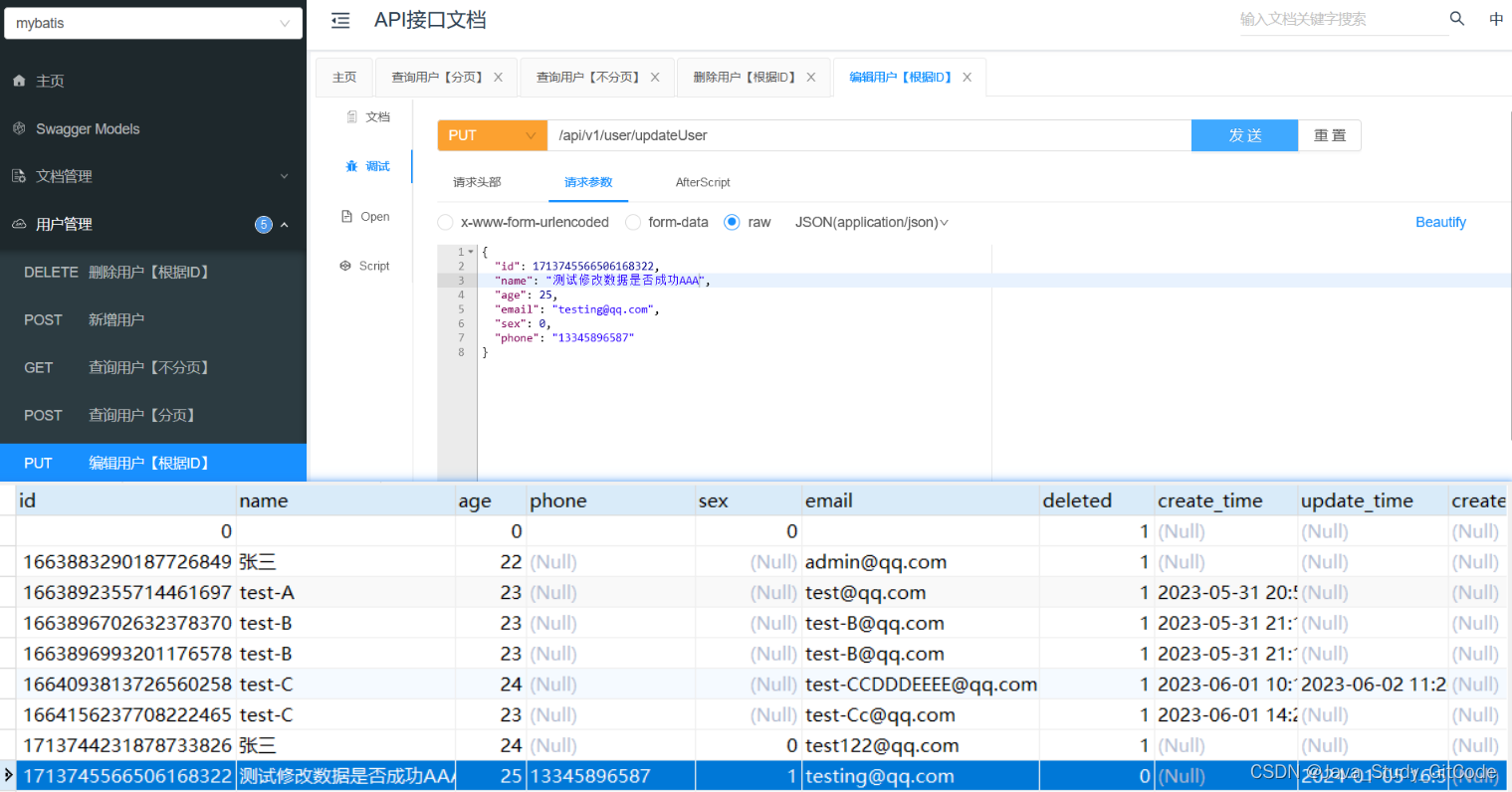This screenshot has height=792, width=1512.
Task: Click the id cell 1663883290187726849
Action: click(x=126, y=562)
